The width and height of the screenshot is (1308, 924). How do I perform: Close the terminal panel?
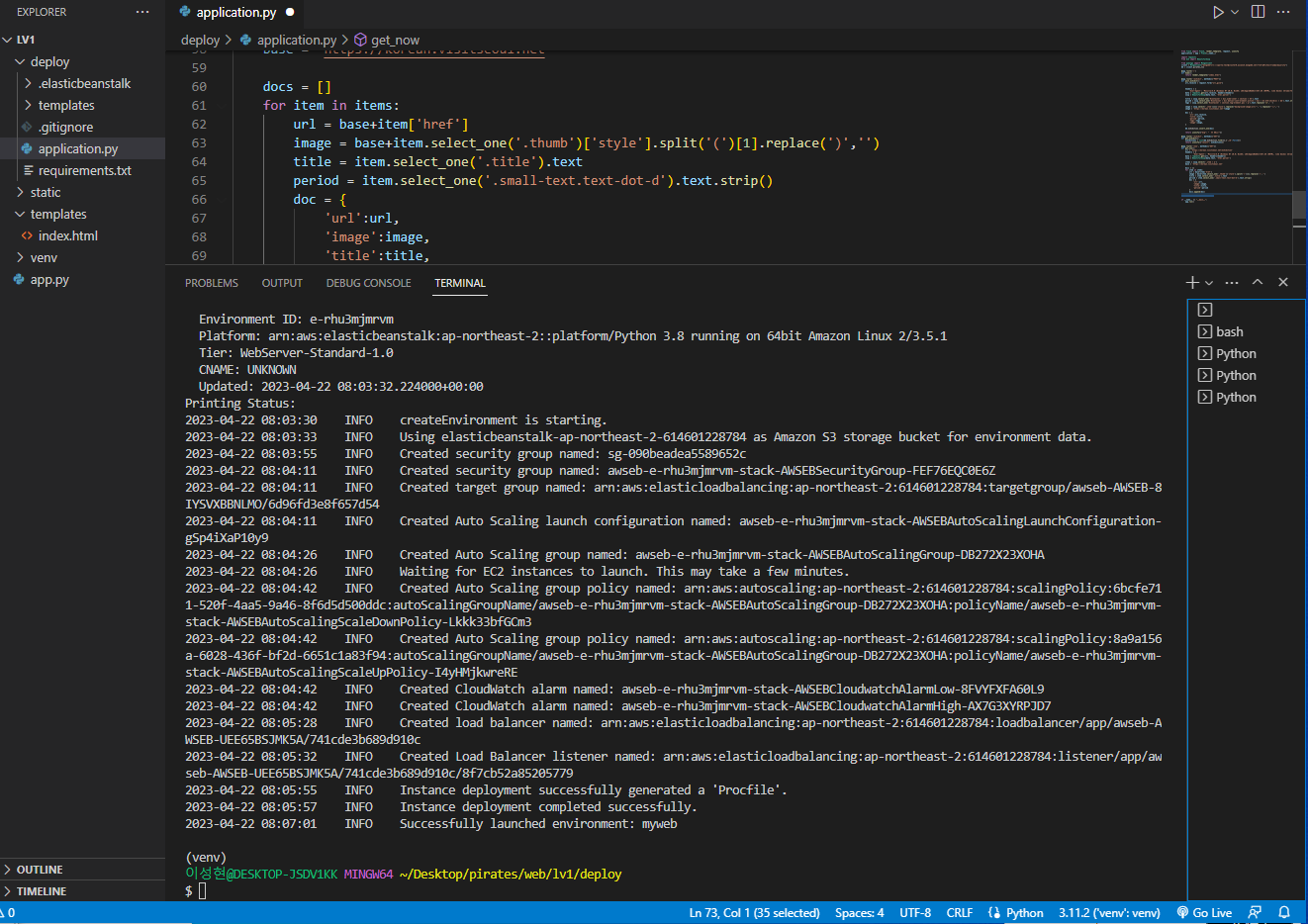[1283, 282]
